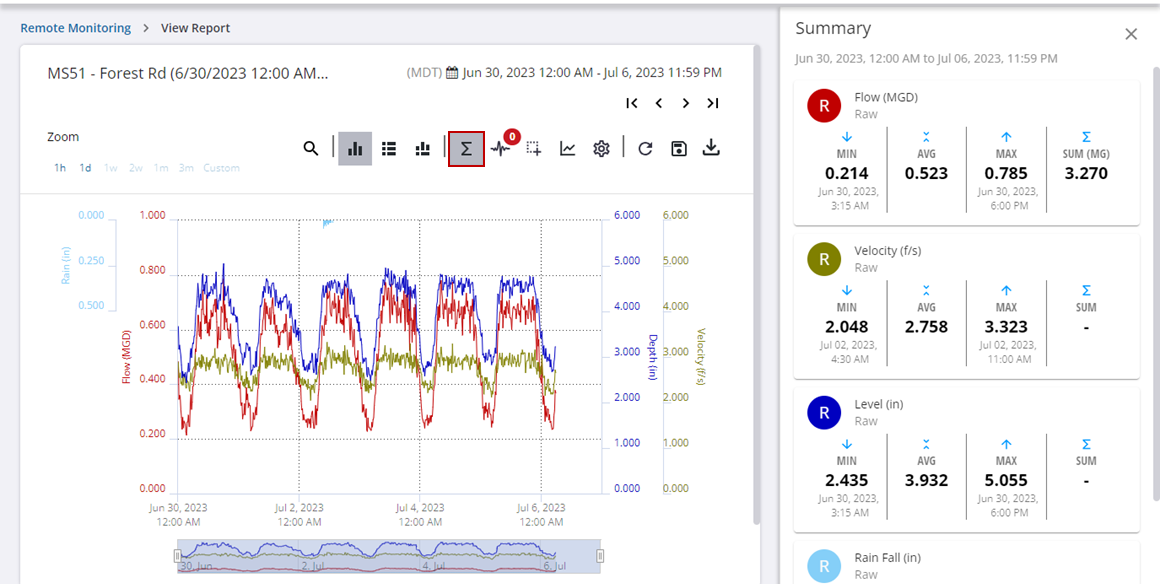Go to previous date range
The image size is (1160, 584).
point(658,103)
